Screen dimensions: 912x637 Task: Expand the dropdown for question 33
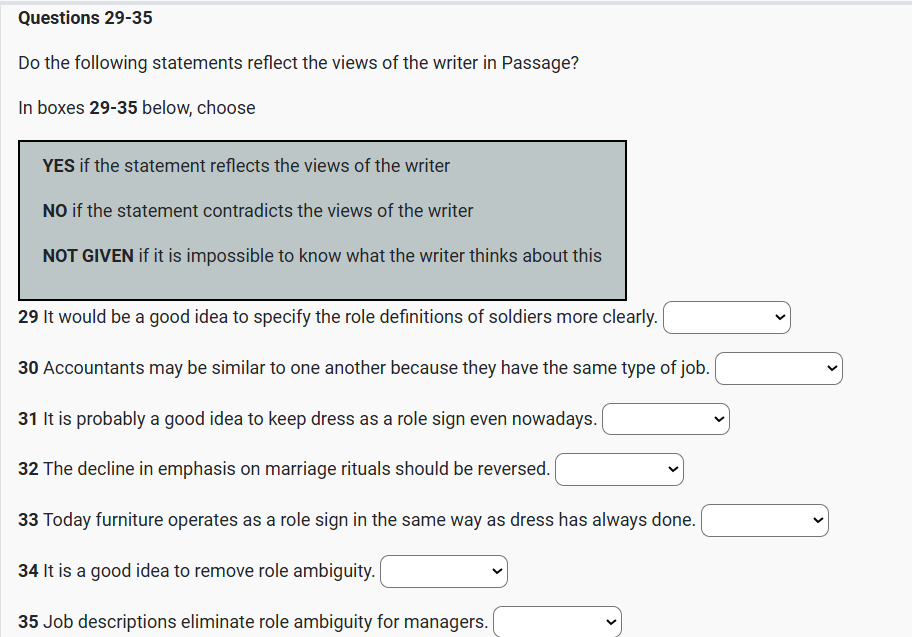pyautogui.click(x=765, y=520)
